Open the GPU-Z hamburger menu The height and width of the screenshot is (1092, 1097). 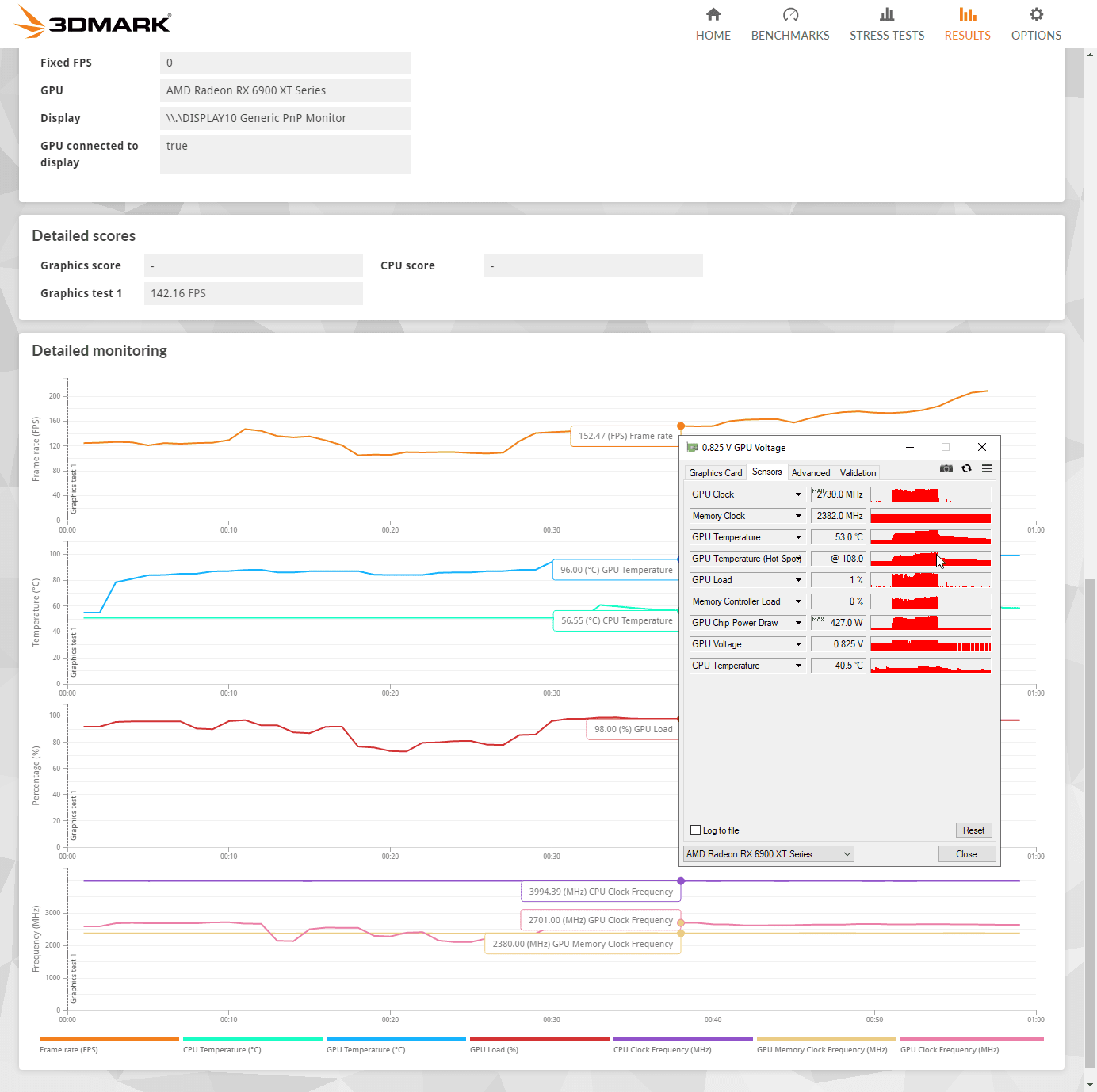pyautogui.click(x=987, y=468)
